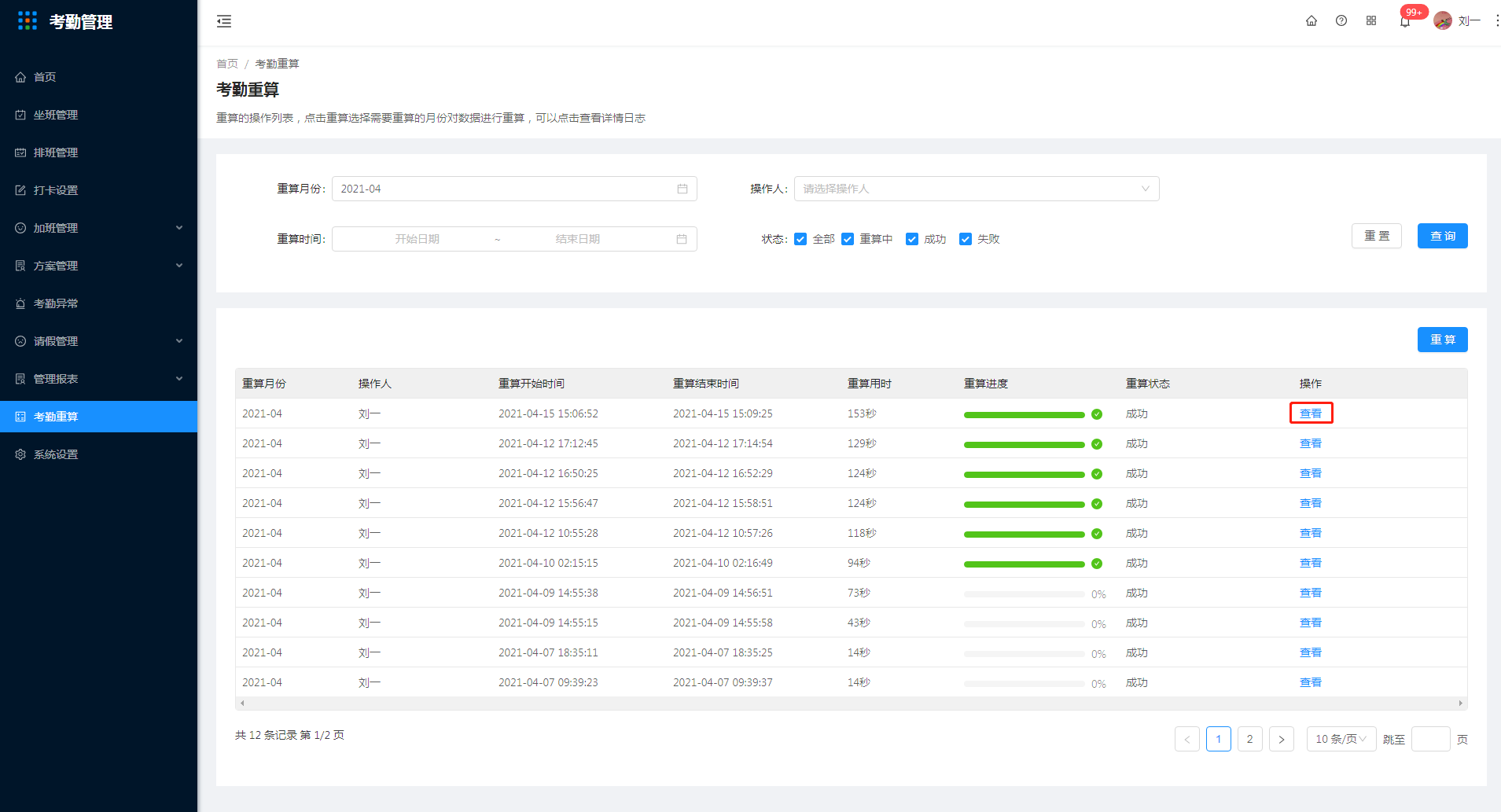This screenshot has width=1501, height=812.
Task: Open the 坐班管理 menu item
Action: [x=99, y=115]
